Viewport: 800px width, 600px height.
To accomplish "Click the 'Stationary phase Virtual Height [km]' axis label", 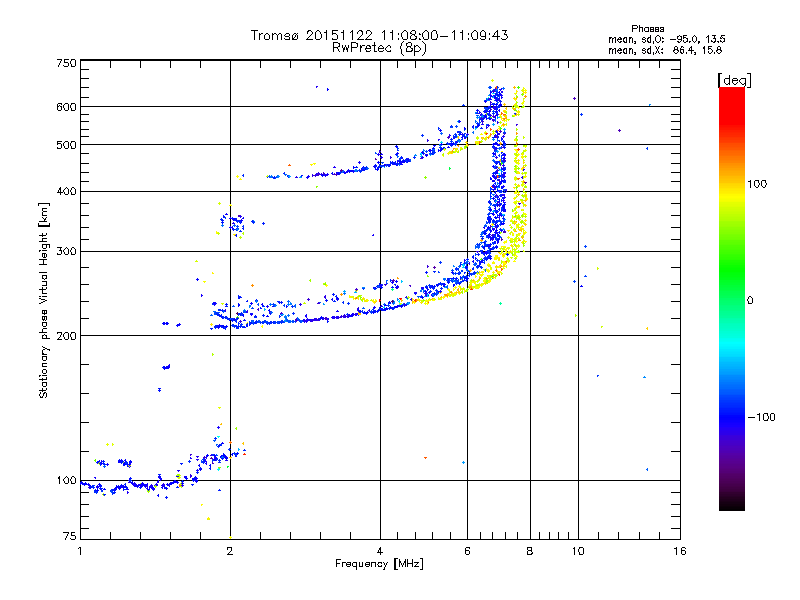I will [44, 300].
